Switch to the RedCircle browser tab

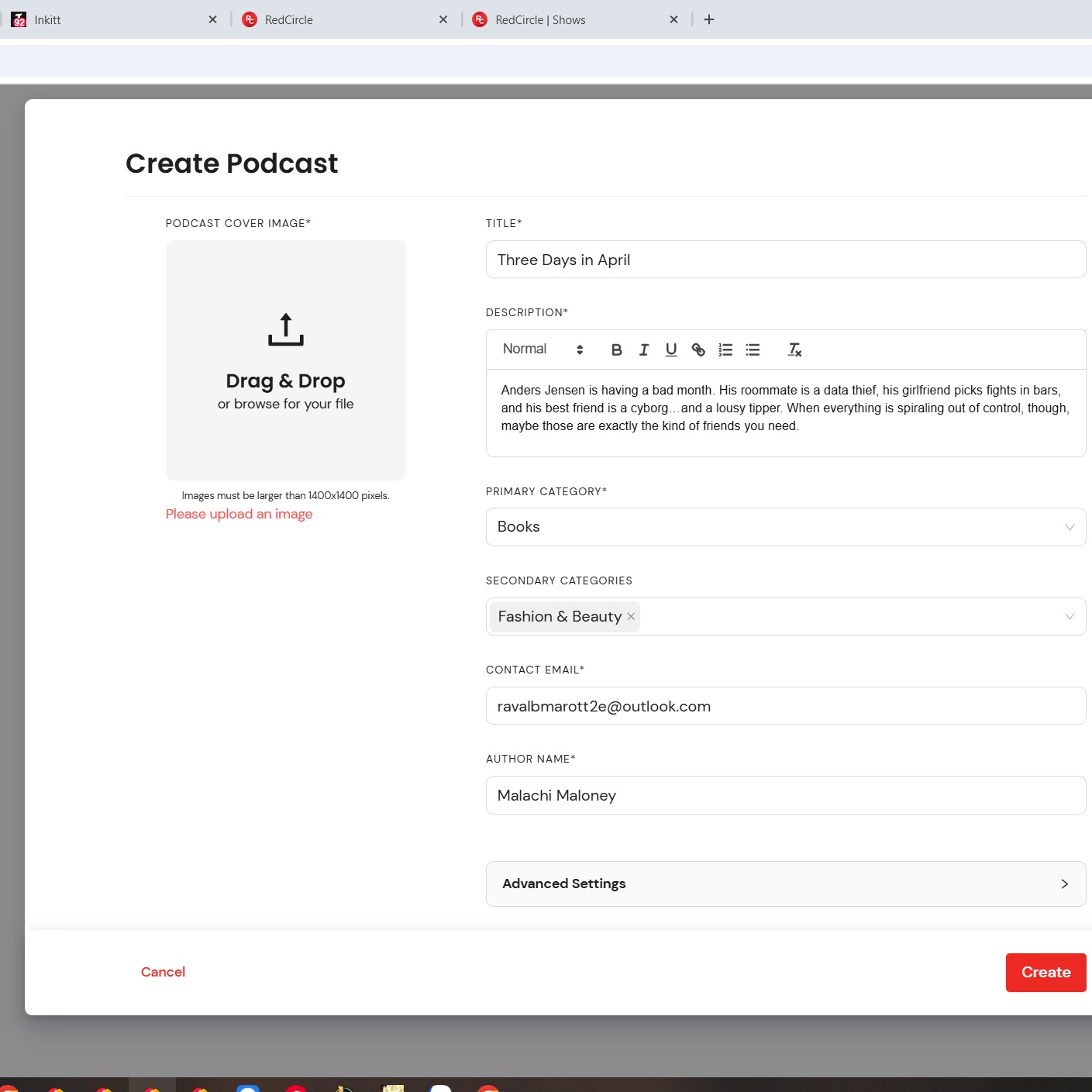[x=345, y=19]
